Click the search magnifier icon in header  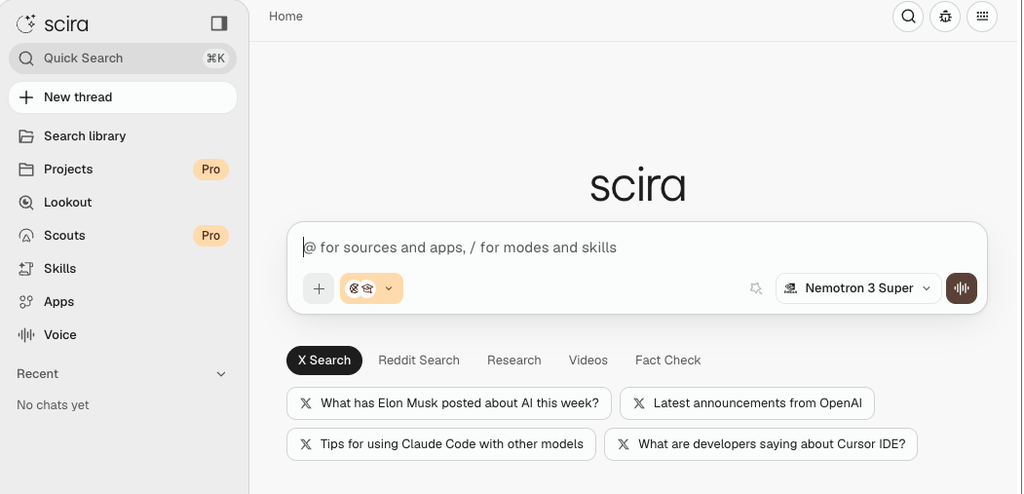[908, 16]
